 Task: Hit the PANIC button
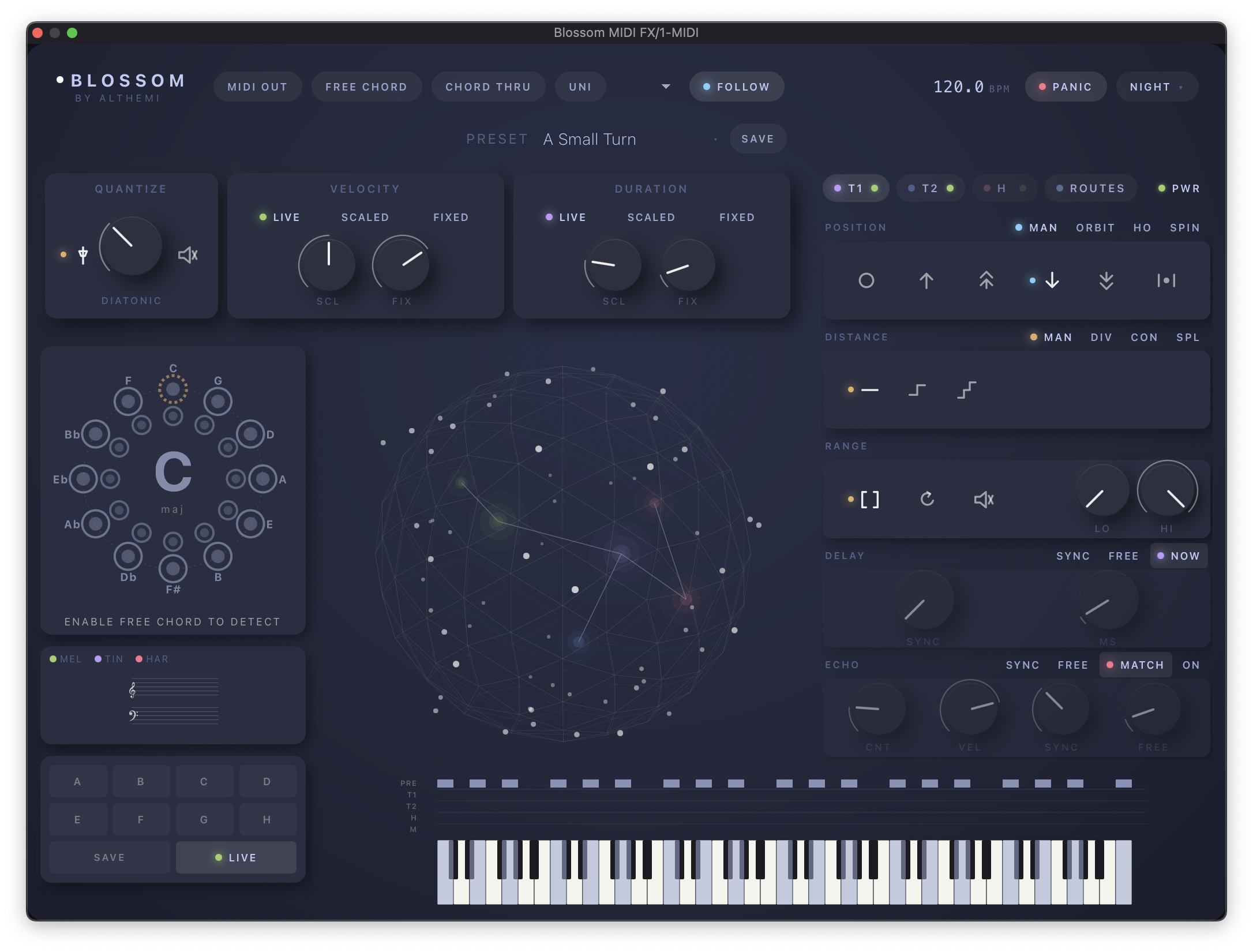click(1066, 87)
